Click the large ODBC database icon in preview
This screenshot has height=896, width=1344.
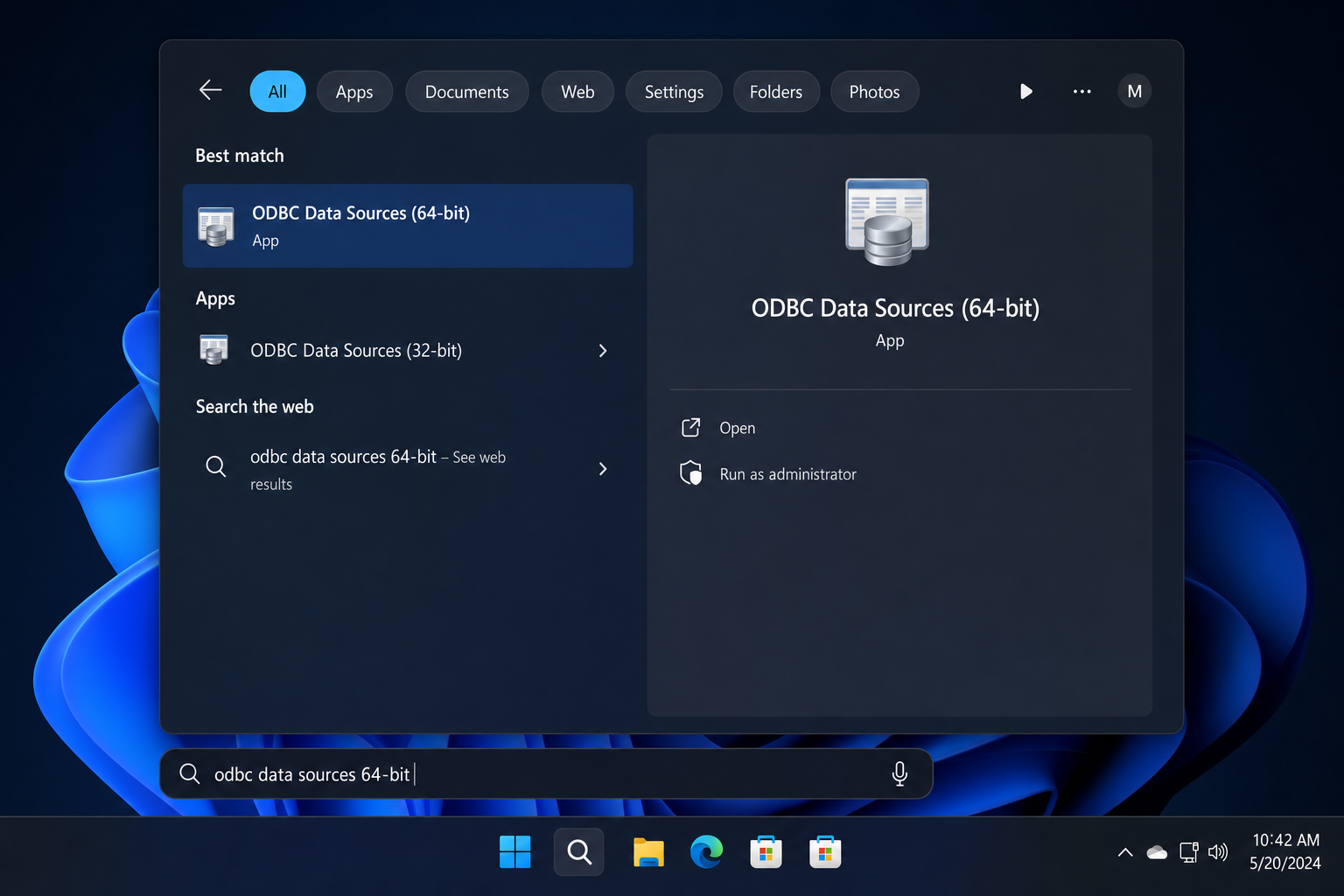click(x=887, y=221)
